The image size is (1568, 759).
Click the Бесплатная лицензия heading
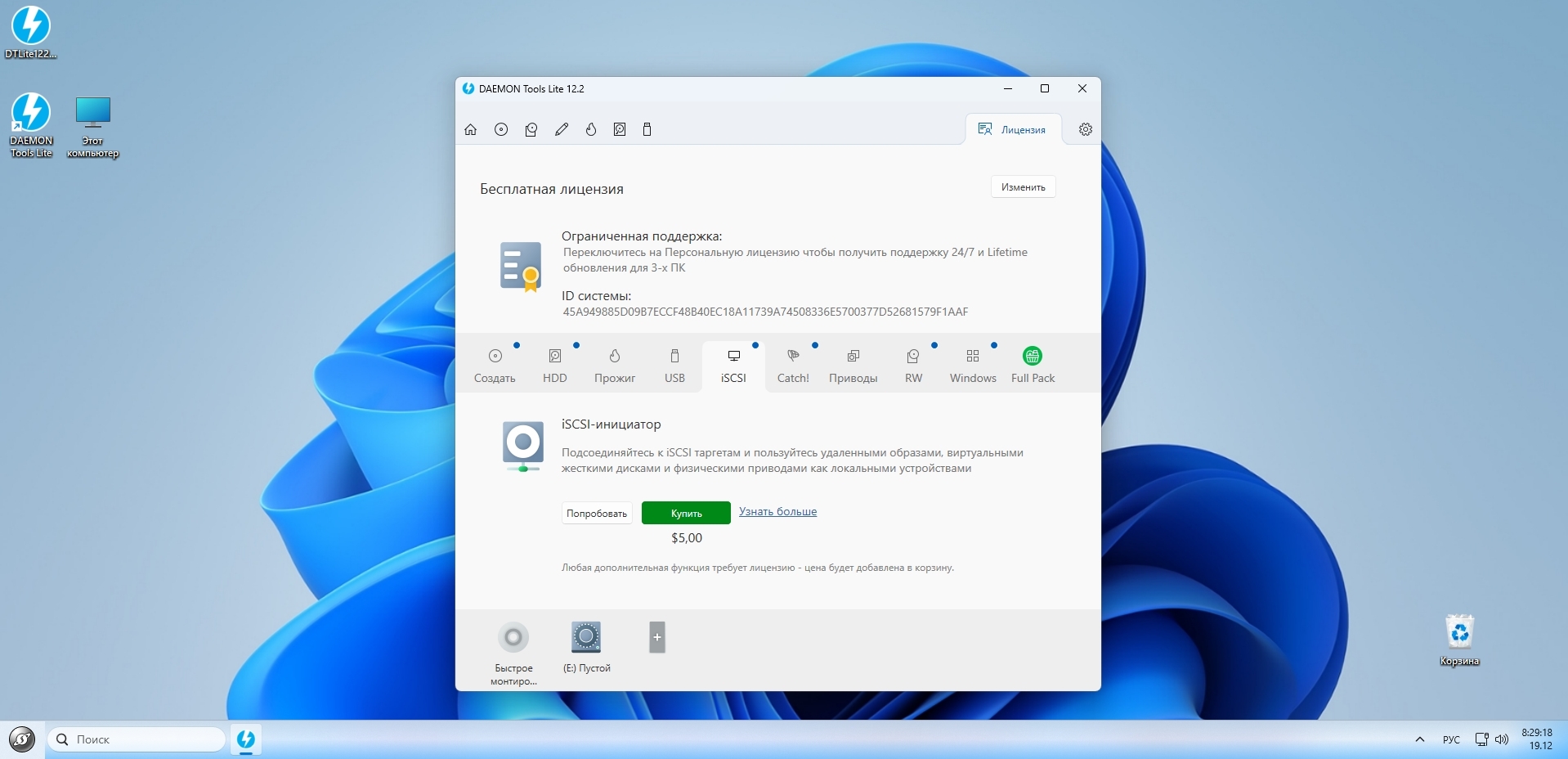tap(552, 189)
